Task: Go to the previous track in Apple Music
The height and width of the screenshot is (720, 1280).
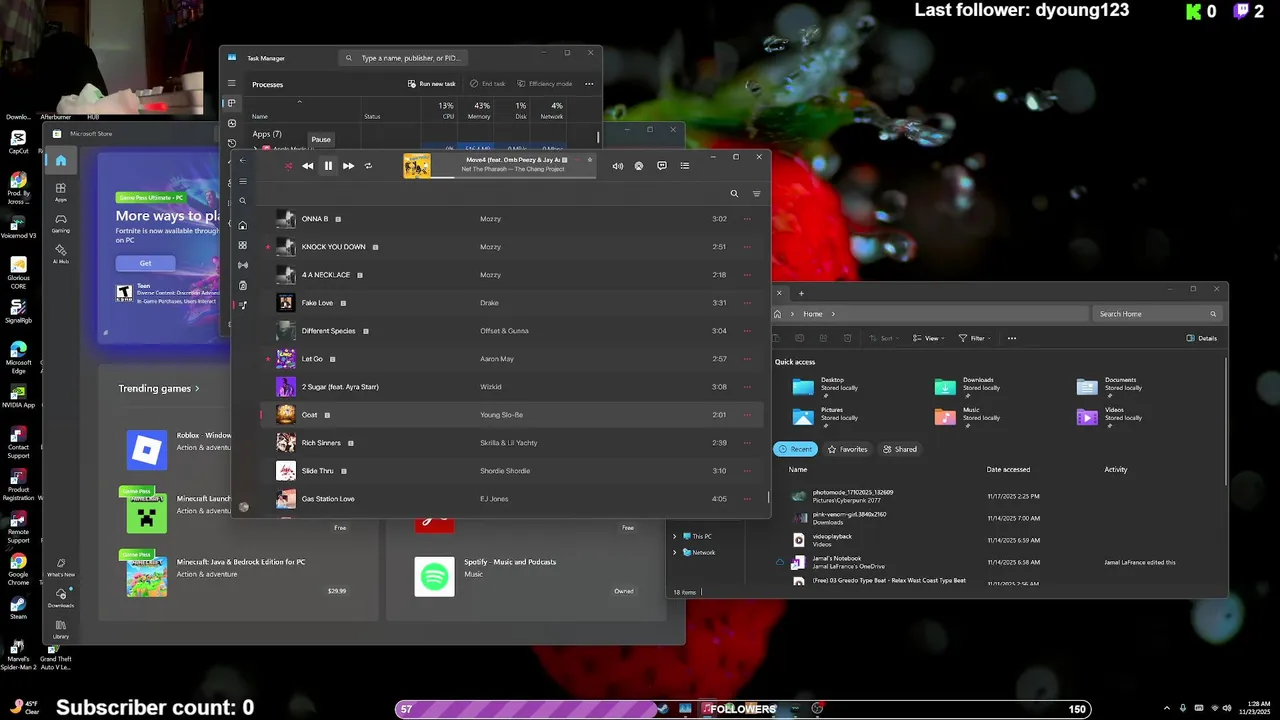Action: tap(308, 166)
